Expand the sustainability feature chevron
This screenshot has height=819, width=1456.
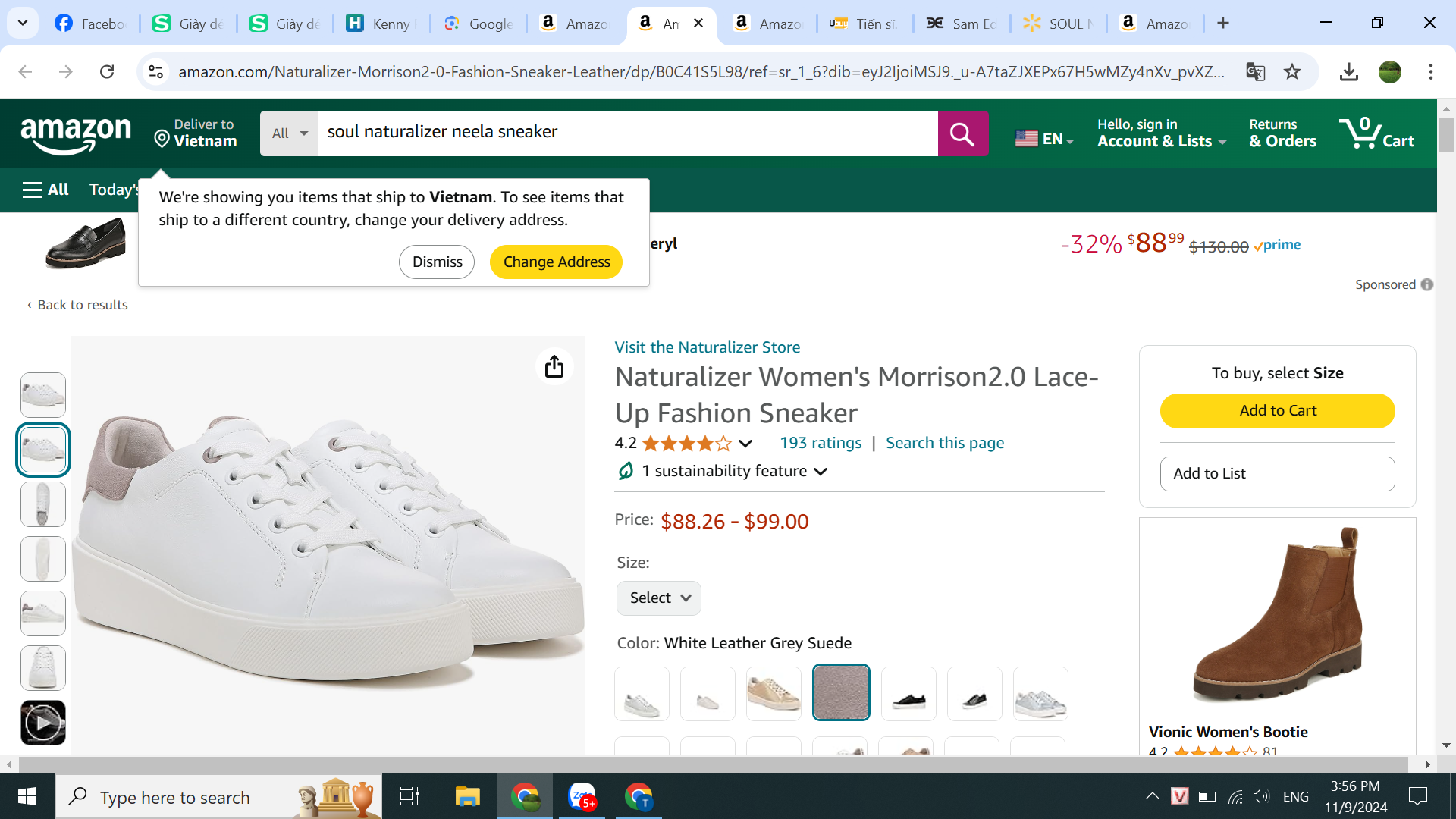pyautogui.click(x=821, y=472)
